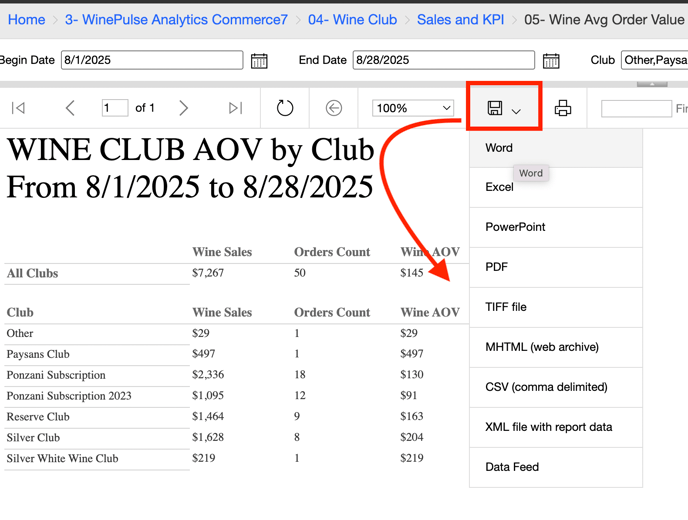The image size is (688, 520).
Task: Open the 100% zoom level dropdown
Action: (412, 108)
